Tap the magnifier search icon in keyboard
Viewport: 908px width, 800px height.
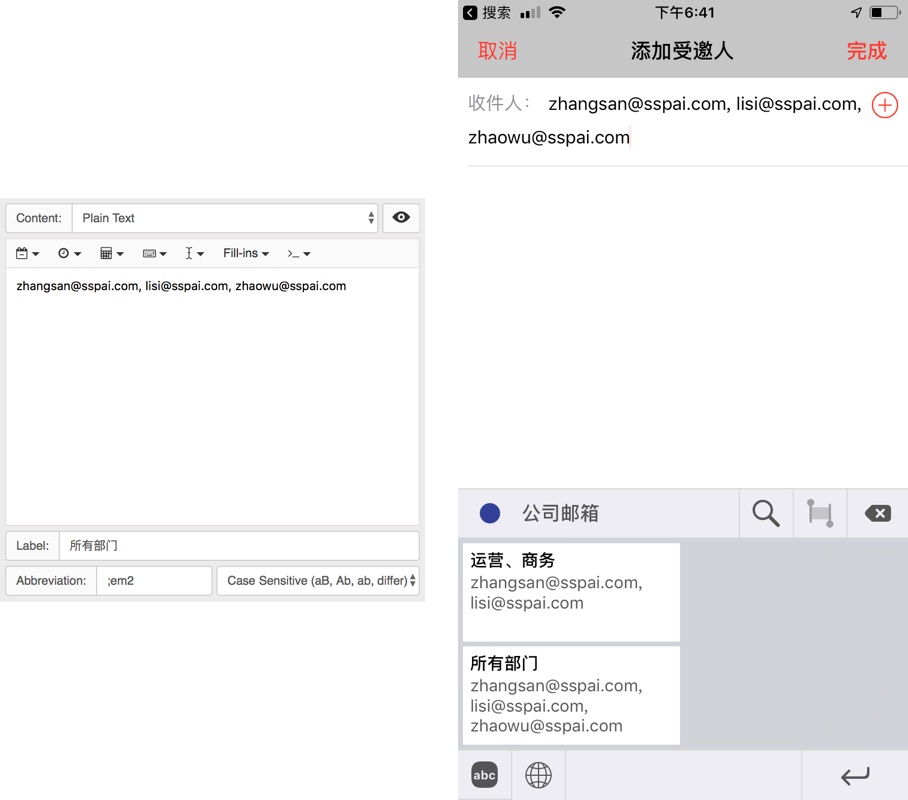pyautogui.click(x=766, y=514)
